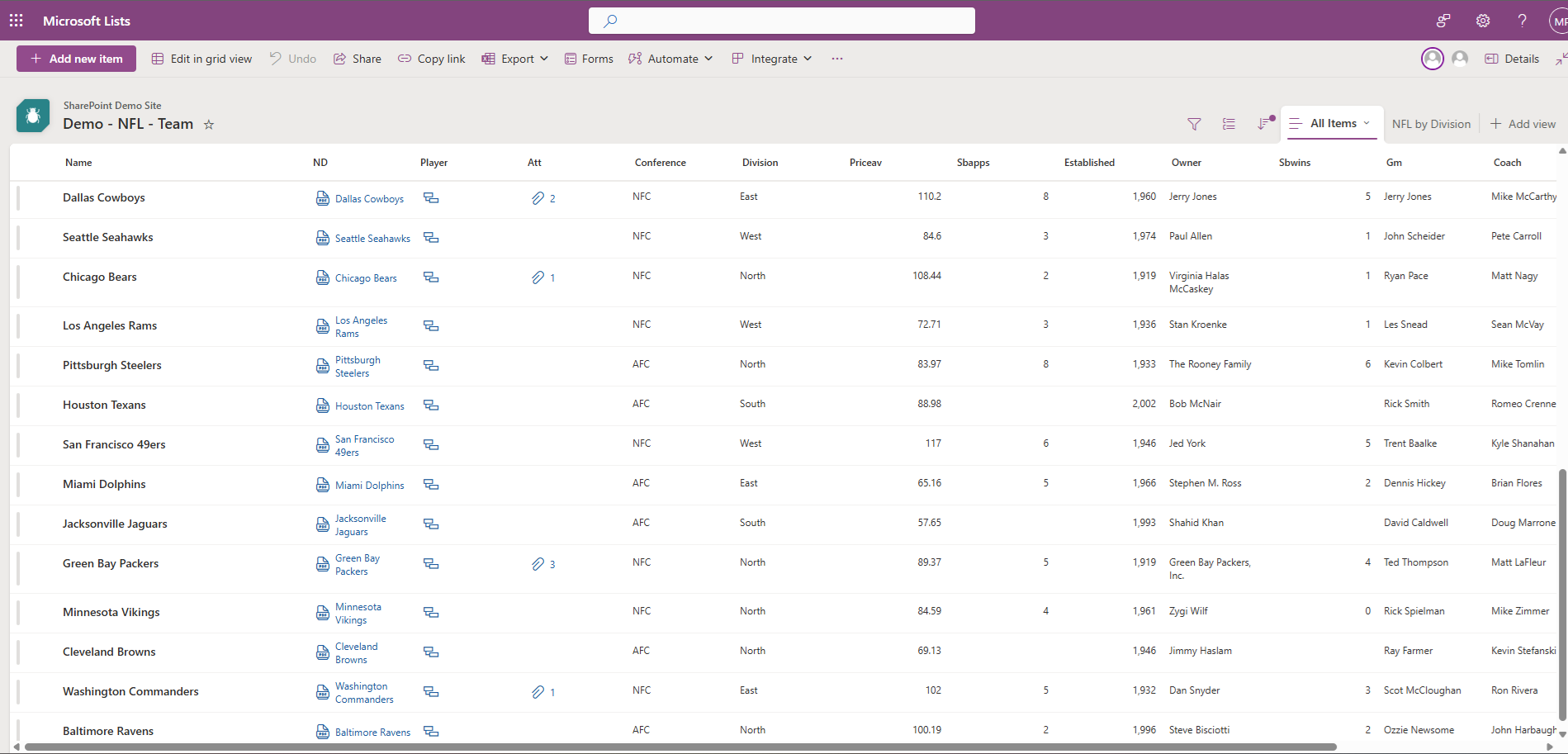Image resolution: width=1568 pixels, height=754 pixels.
Task: Open the settings gear icon
Action: tap(1483, 21)
